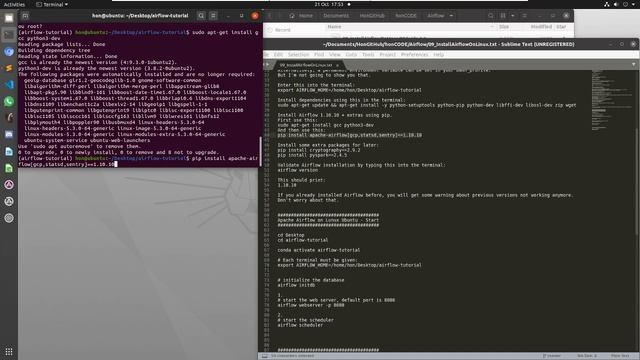Open LibreOffice Writer from dock
The width and height of the screenshot is (640, 360).
(9, 151)
